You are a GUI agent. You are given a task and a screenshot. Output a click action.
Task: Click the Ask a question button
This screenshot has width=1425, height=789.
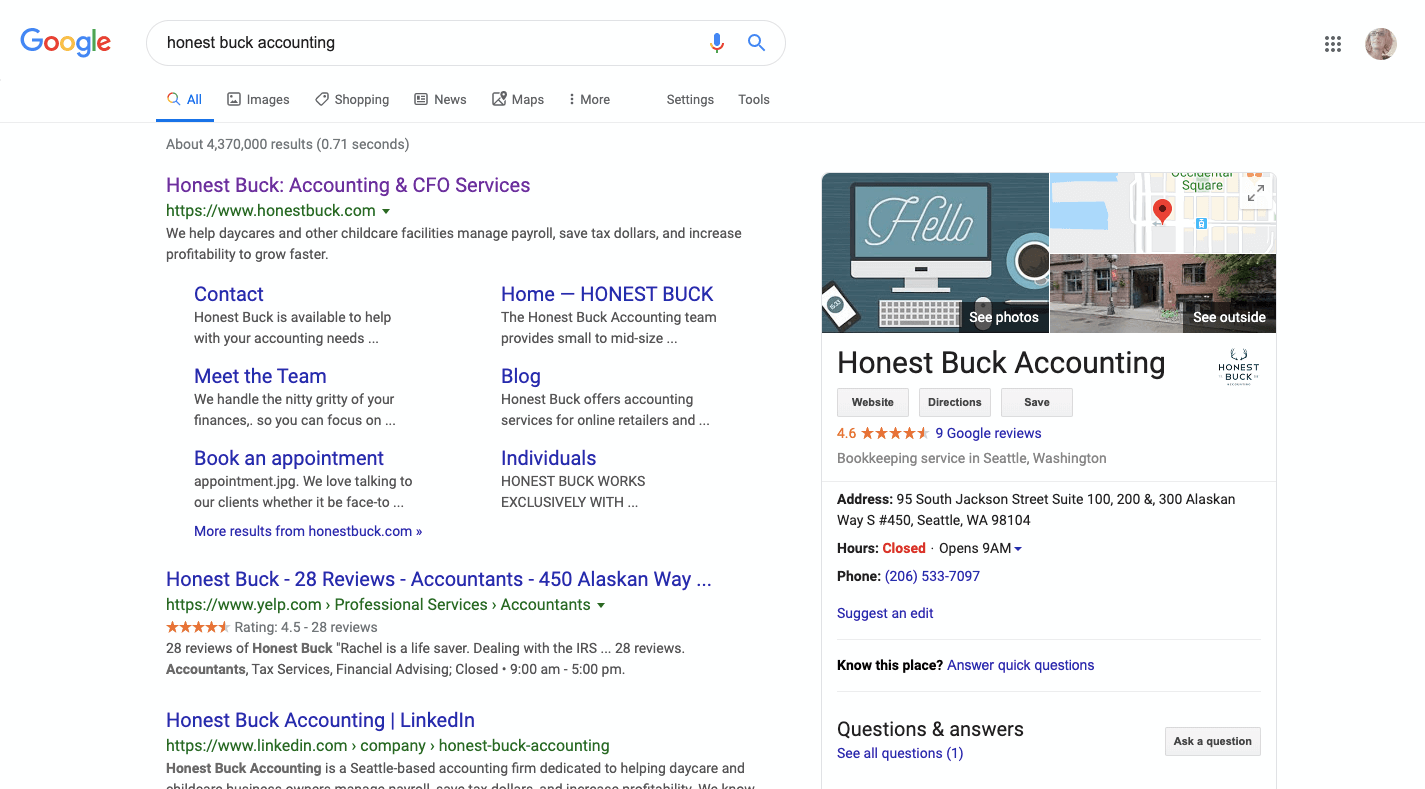[x=1213, y=741]
